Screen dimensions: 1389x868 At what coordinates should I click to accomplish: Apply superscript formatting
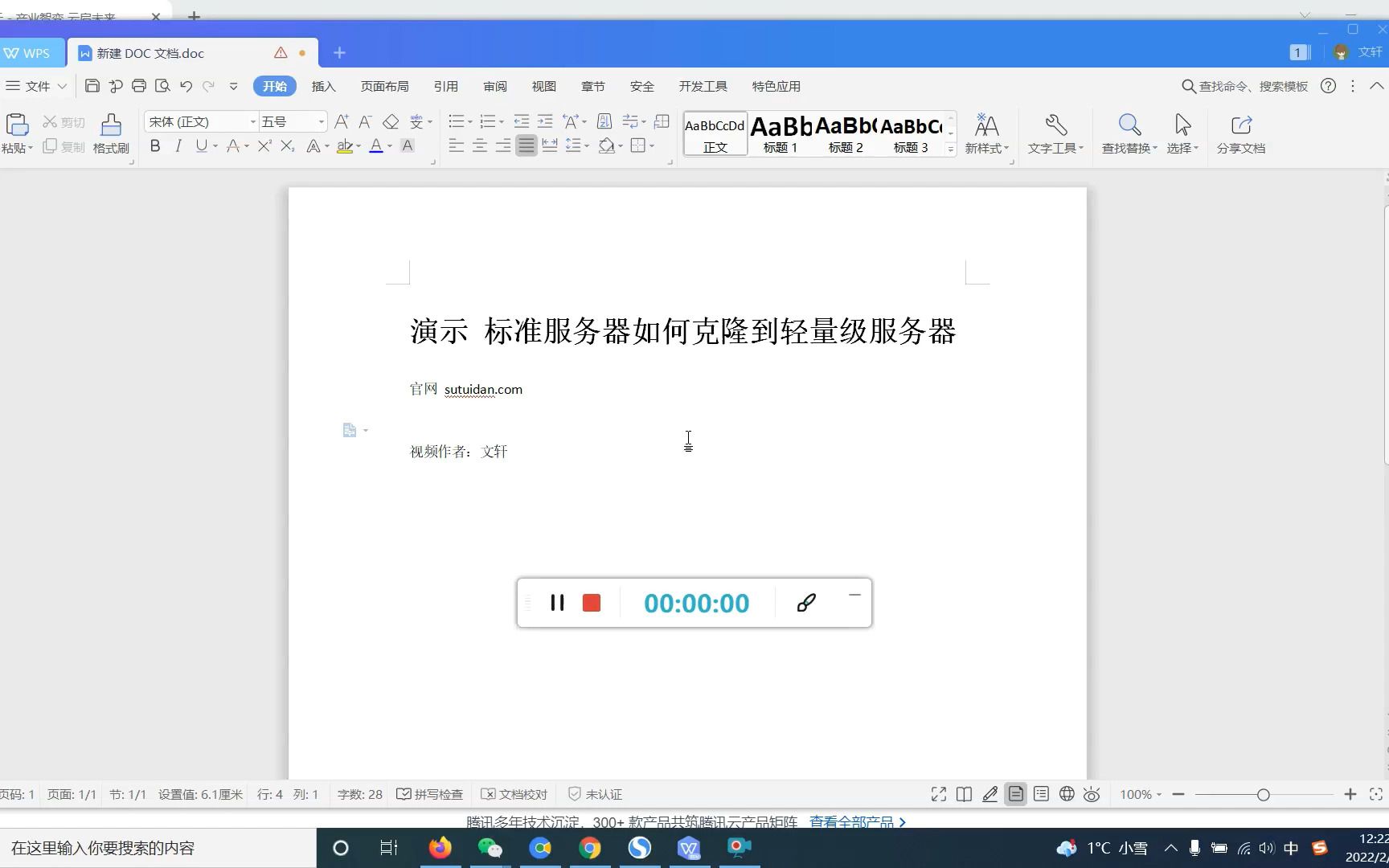[264, 145]
